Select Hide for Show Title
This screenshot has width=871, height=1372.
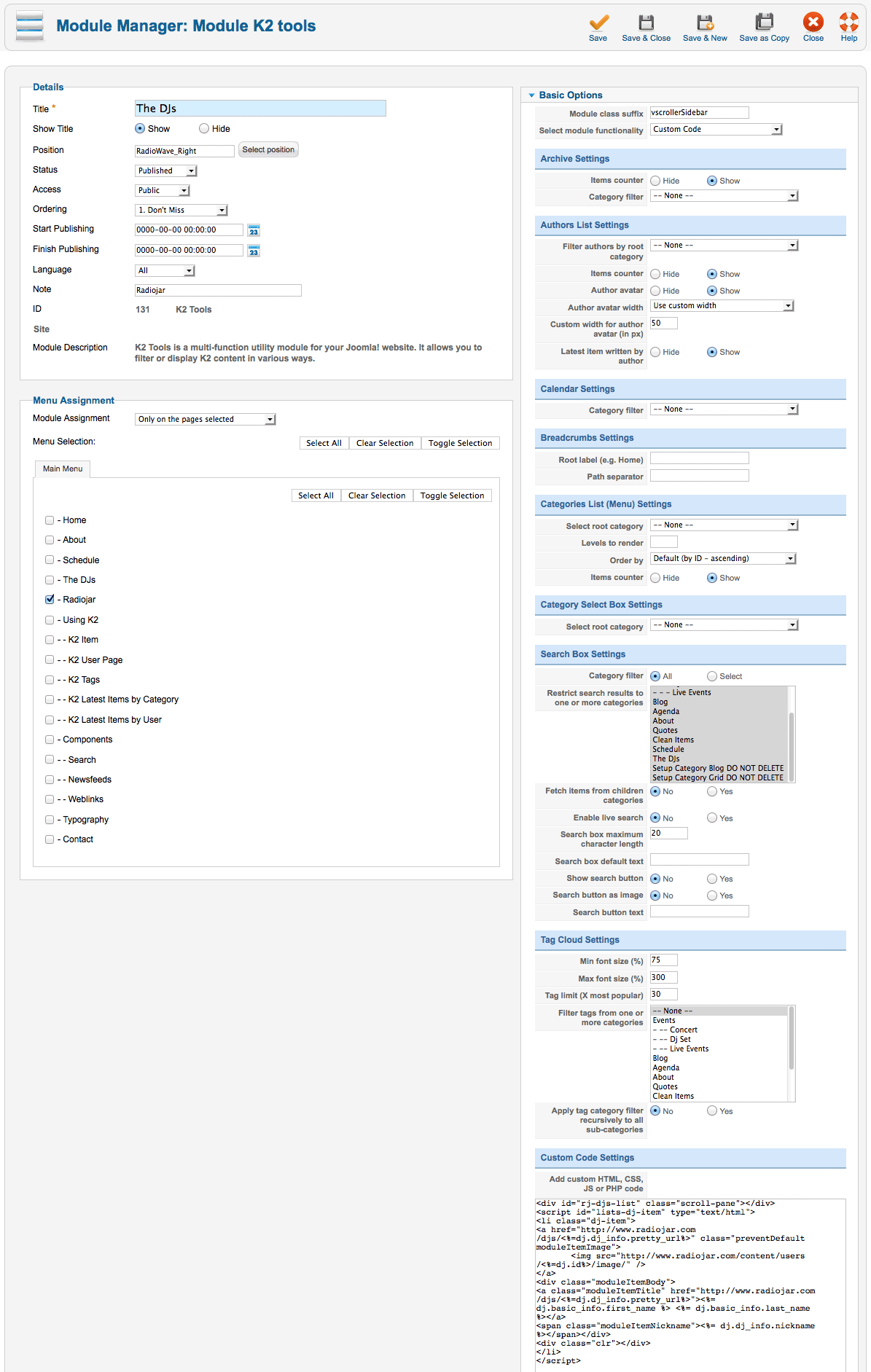[204, 128]
